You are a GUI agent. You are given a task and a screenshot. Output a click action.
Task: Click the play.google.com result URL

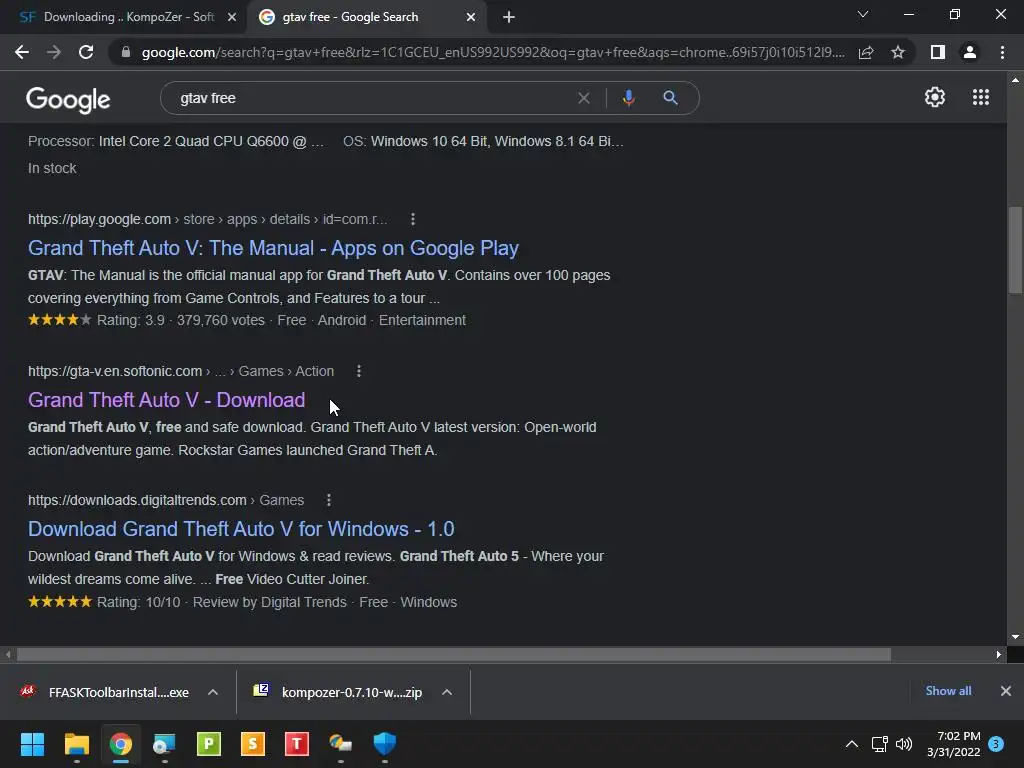point(208,219)
